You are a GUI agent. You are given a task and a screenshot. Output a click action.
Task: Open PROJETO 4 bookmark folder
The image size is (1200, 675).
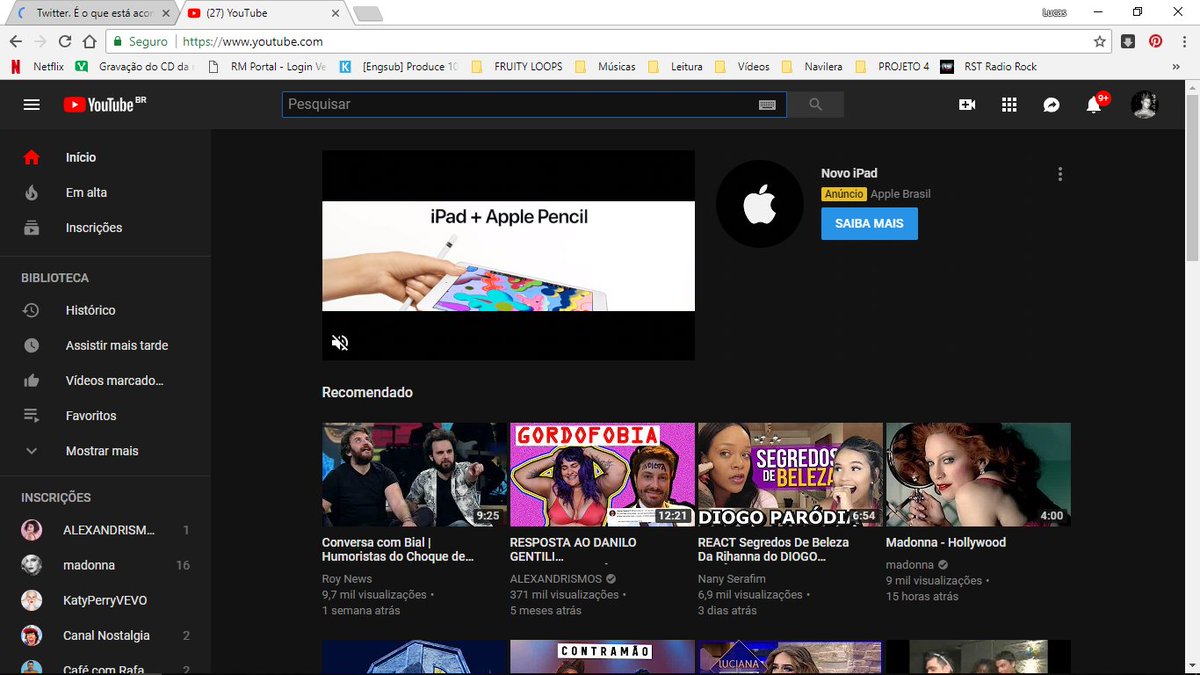[894, 67]
